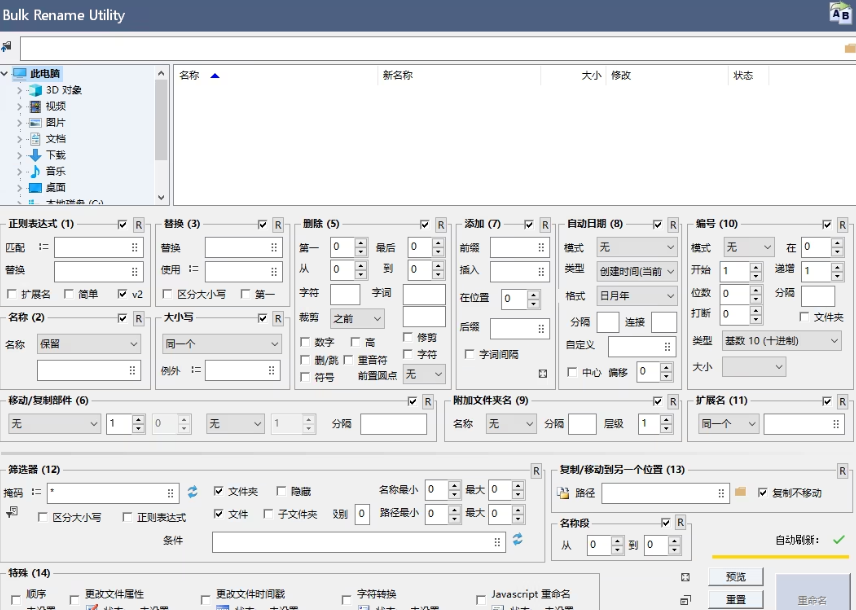Click the 音乐 note icon in tree
This screenshot has height=610, width=856.
click(x=35, y=171)
